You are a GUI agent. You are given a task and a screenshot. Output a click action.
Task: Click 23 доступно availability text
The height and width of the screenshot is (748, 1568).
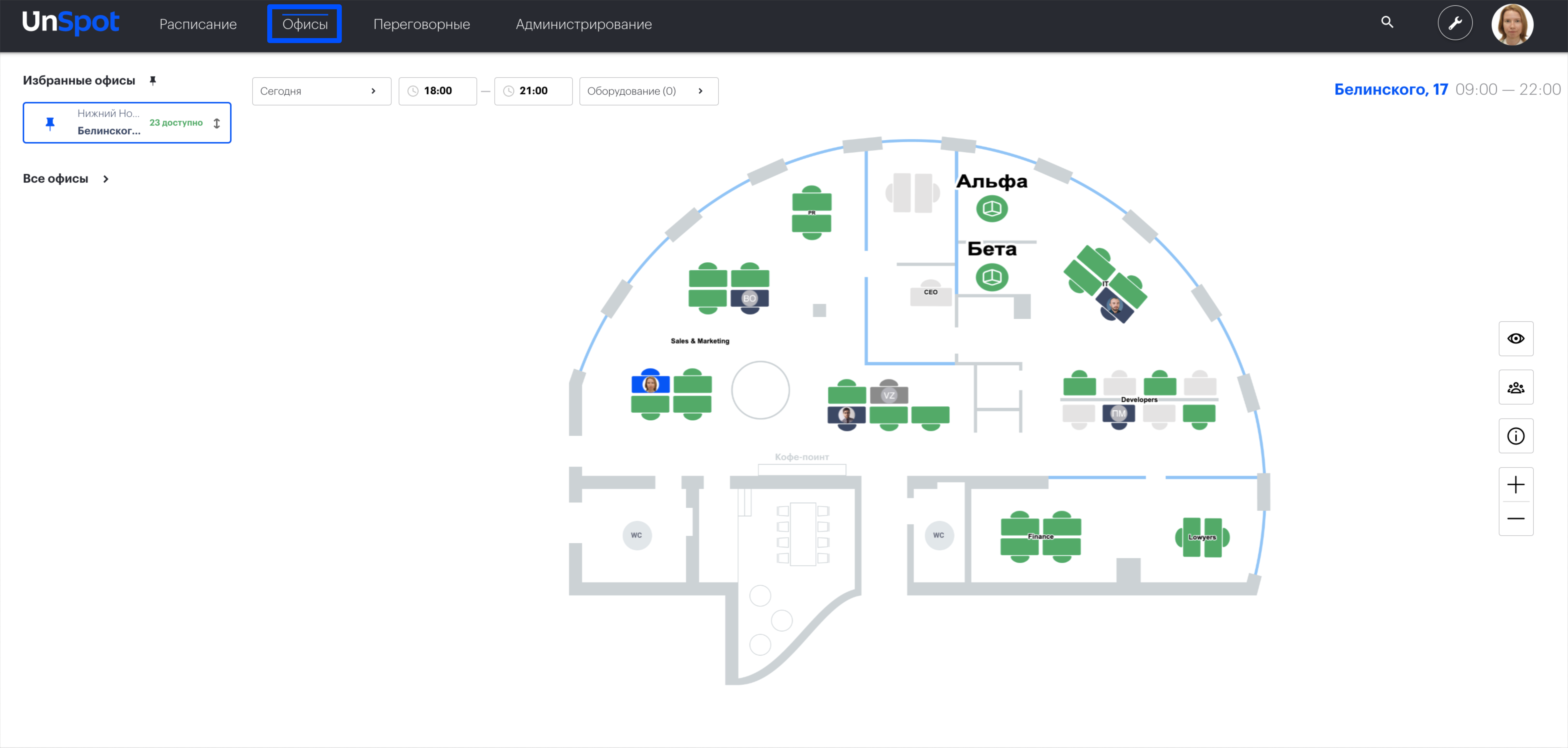[176, 123]
